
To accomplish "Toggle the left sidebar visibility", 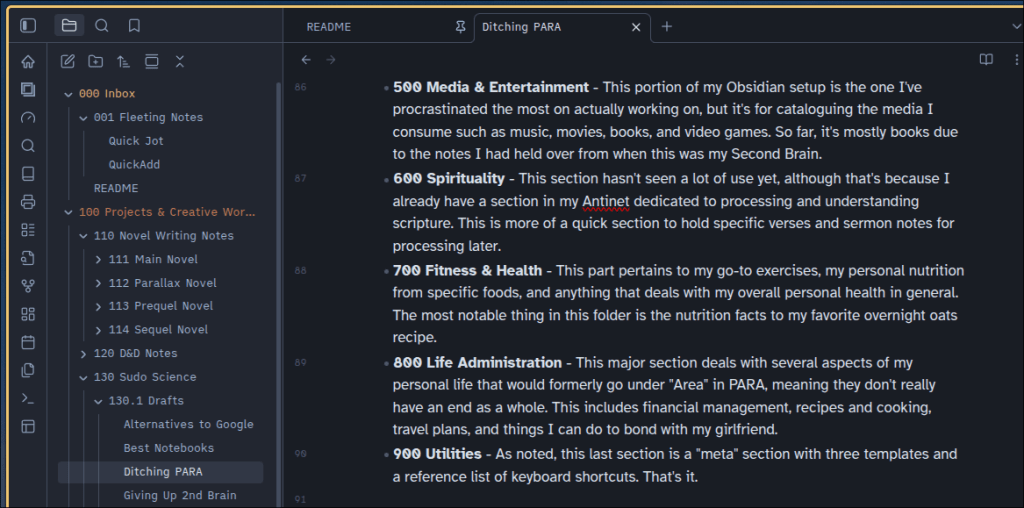I will [x=27, y=26].
